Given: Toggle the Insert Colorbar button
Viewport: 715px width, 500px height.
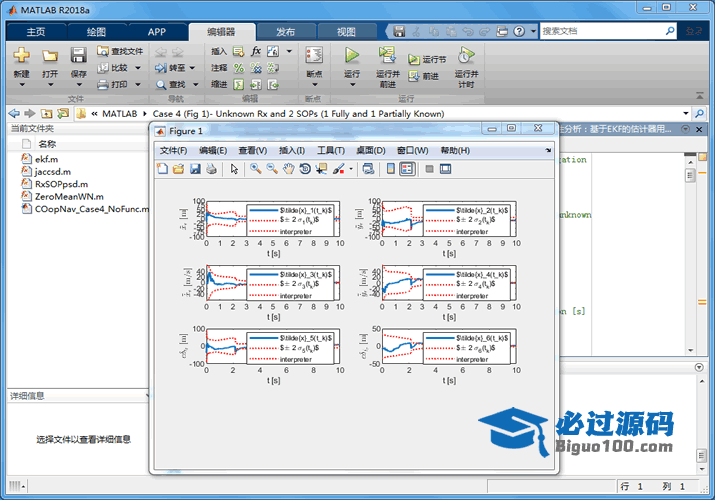Looking at the screenshot, I should (x=390, y=169).
